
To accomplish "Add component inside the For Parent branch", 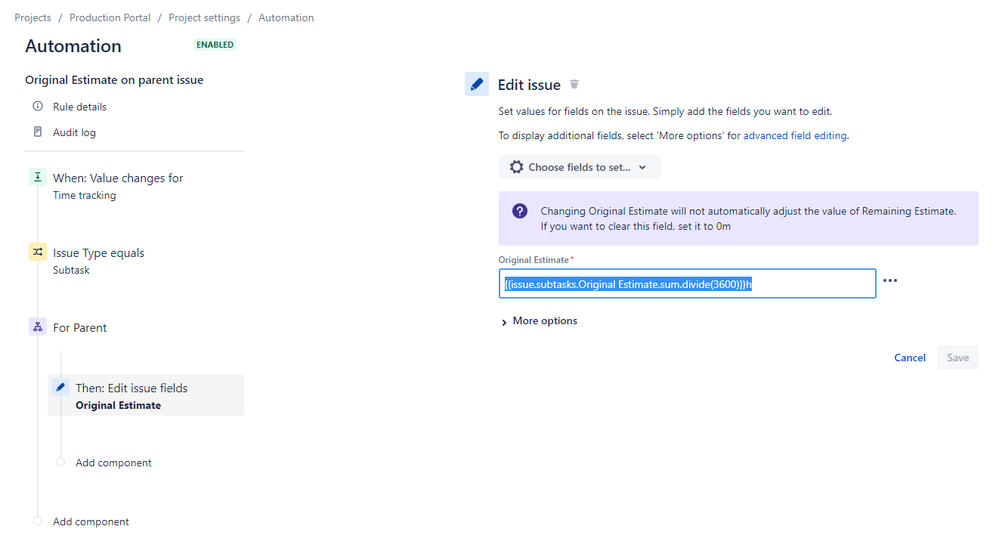I will (x=113, y=463).
